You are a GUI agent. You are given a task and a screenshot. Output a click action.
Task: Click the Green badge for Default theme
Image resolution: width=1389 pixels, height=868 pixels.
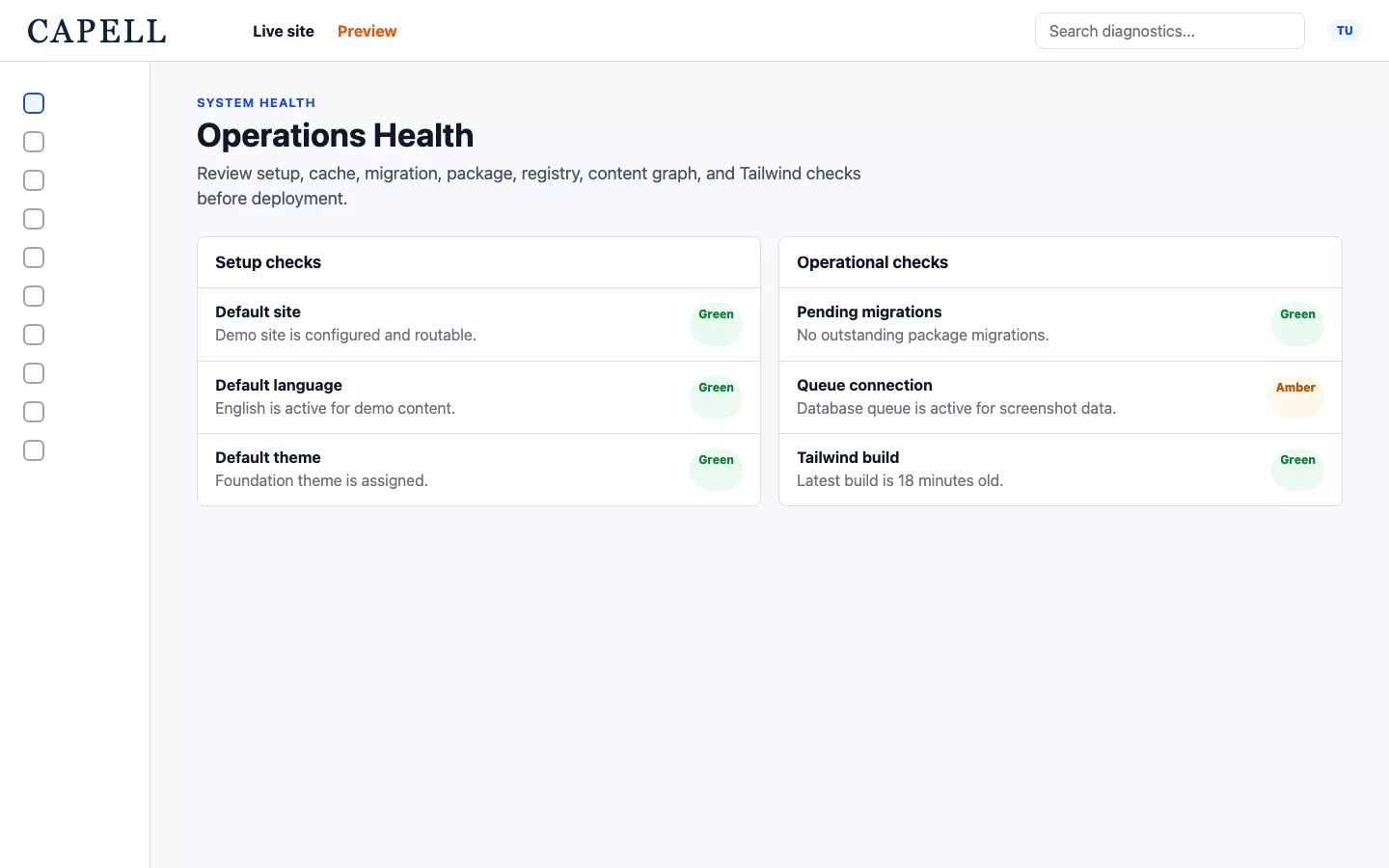(x=716, y=470)
